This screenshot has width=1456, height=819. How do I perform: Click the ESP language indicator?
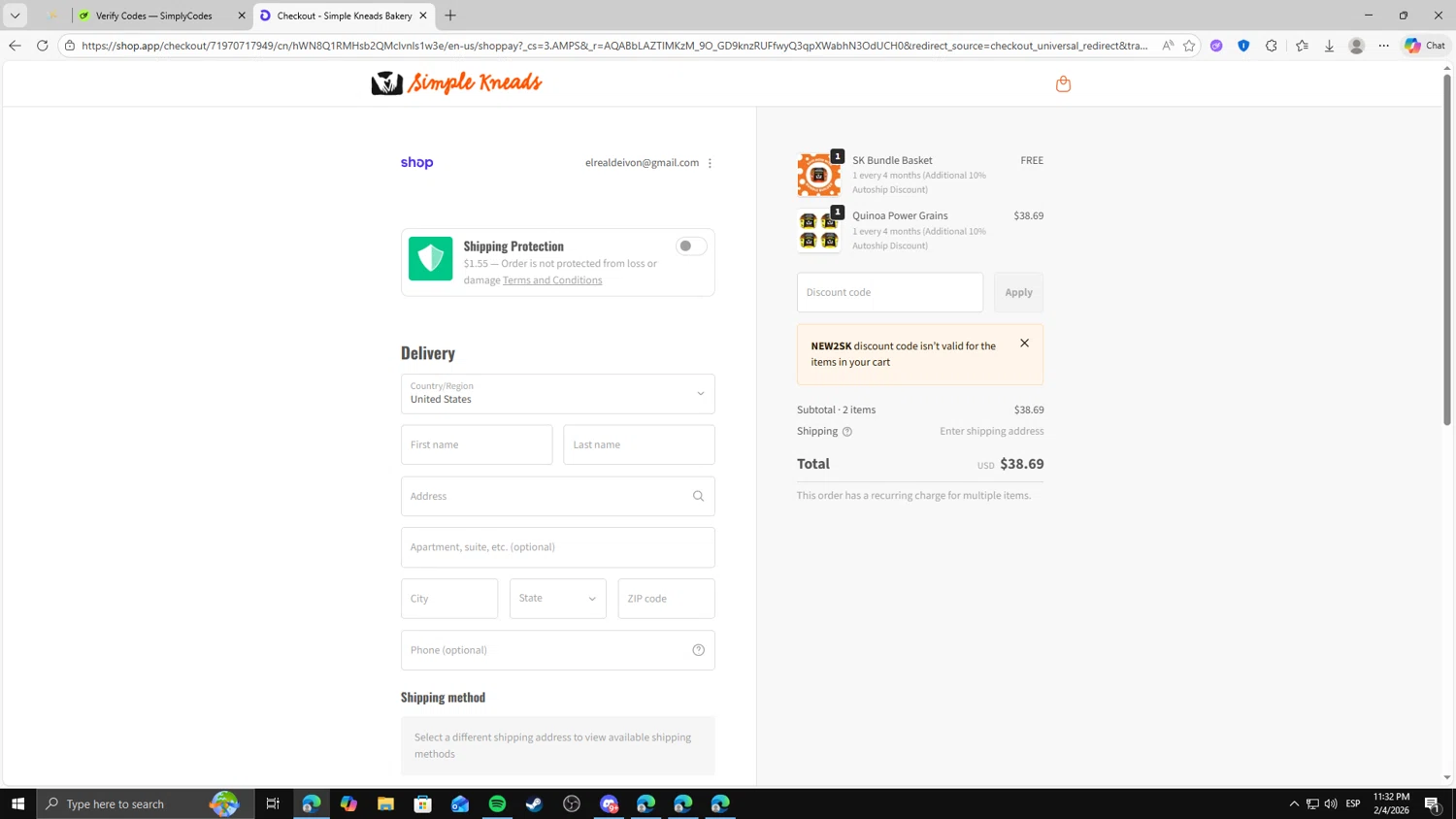click(1353, 803)
